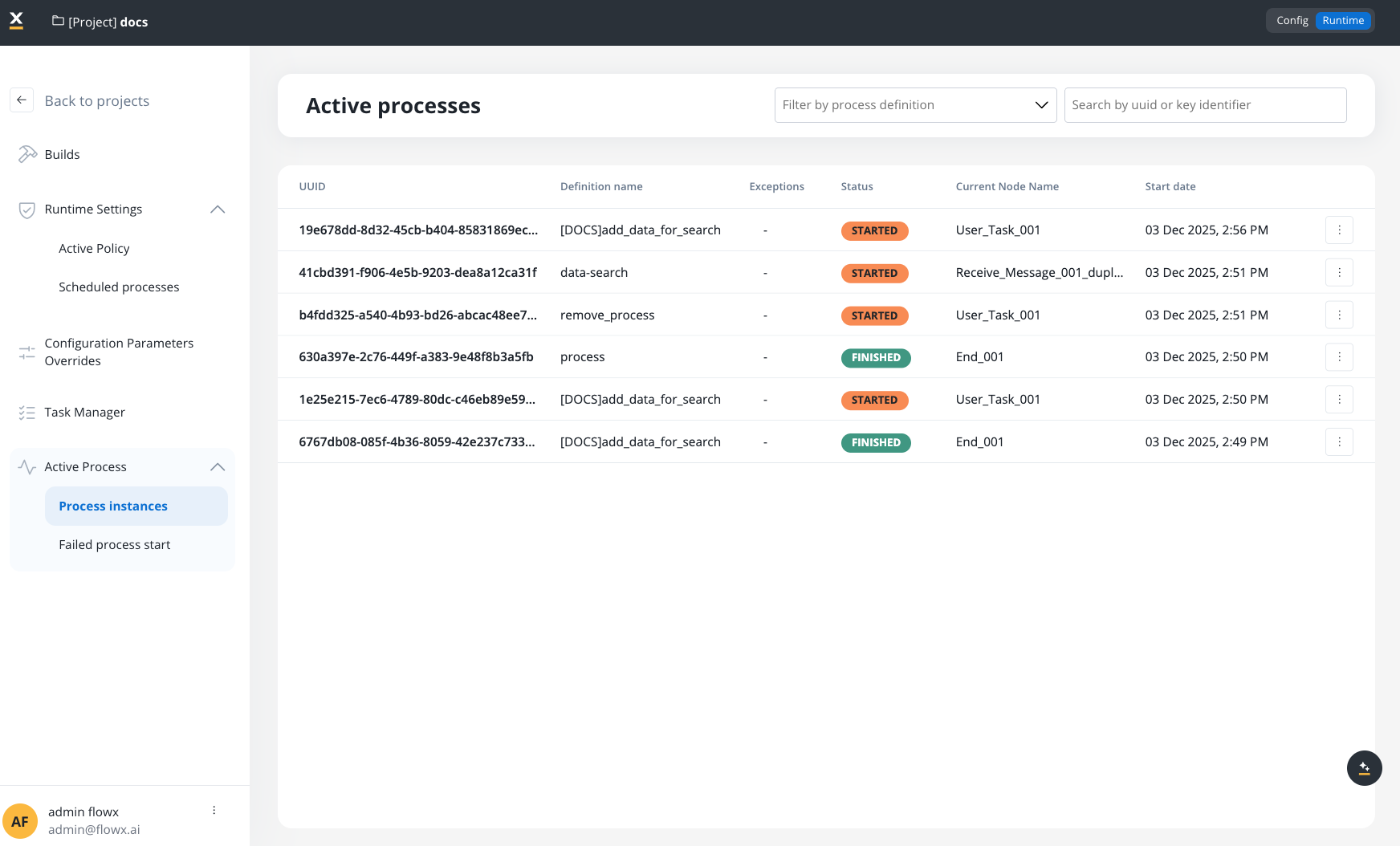Select the Runtime mode toggle
Screen dimensions: 1400x846
tap(1343, 21)
